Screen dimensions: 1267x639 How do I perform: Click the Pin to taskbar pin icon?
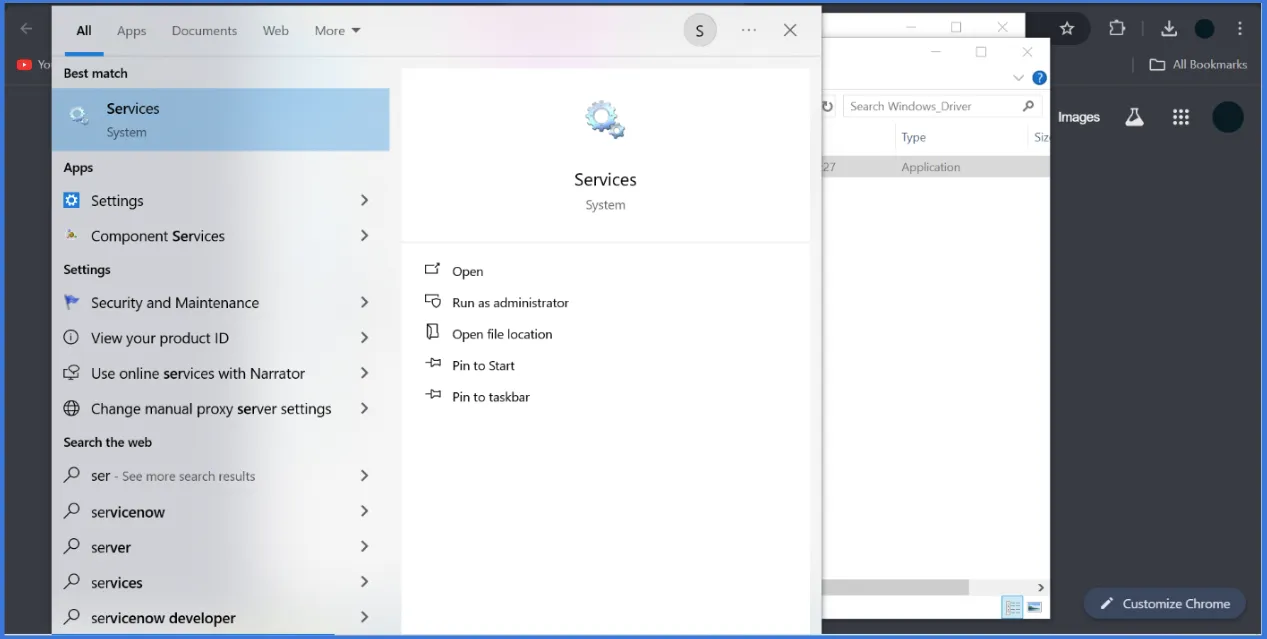tap(432, 395)
